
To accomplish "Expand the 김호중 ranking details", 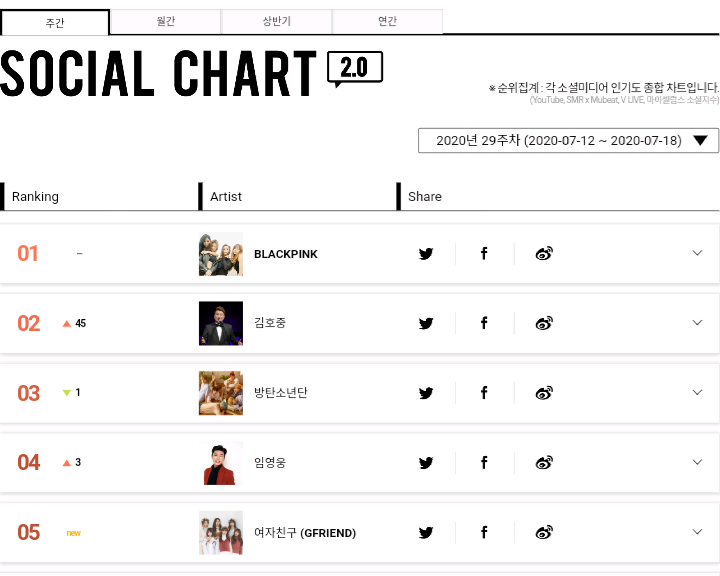I will tap(698, 323).
